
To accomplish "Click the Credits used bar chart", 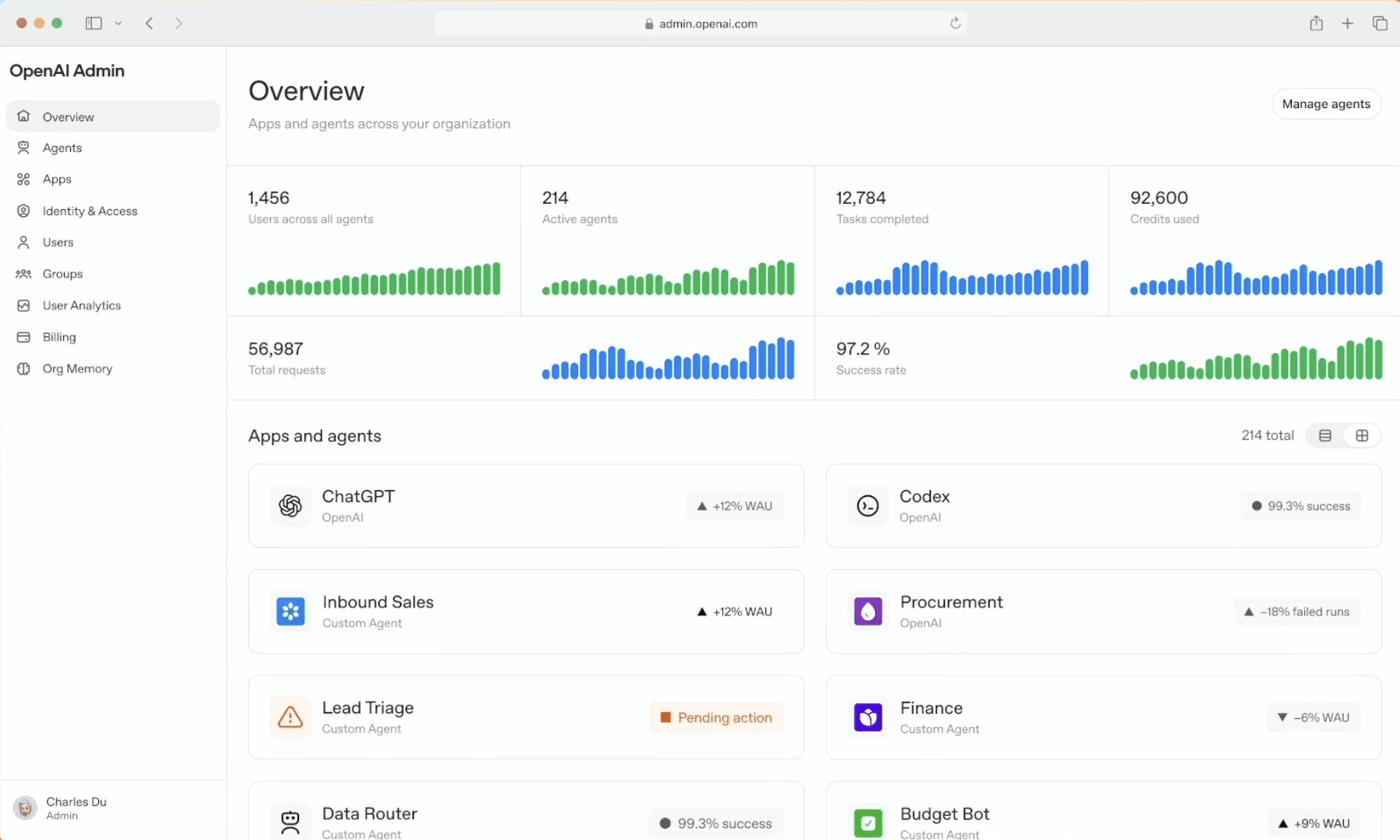I will (x=1256, y=278).
